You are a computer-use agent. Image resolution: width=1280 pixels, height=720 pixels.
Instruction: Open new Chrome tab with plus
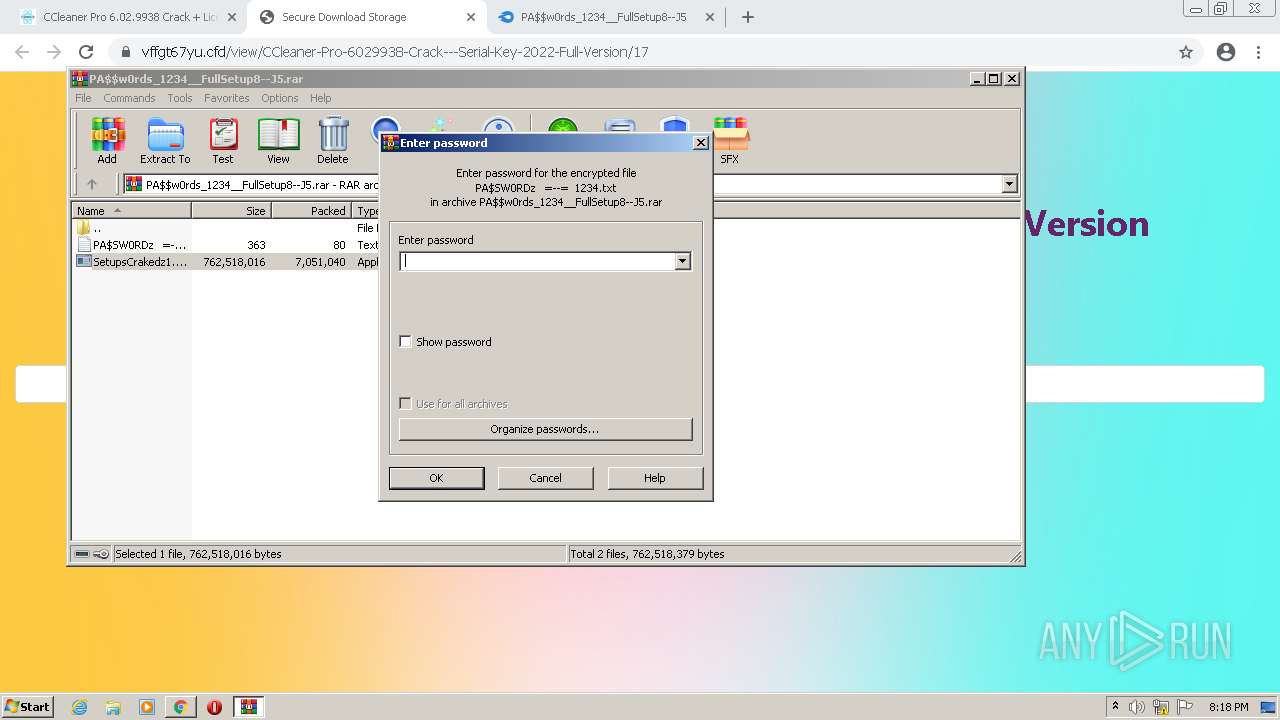[747, 17]
